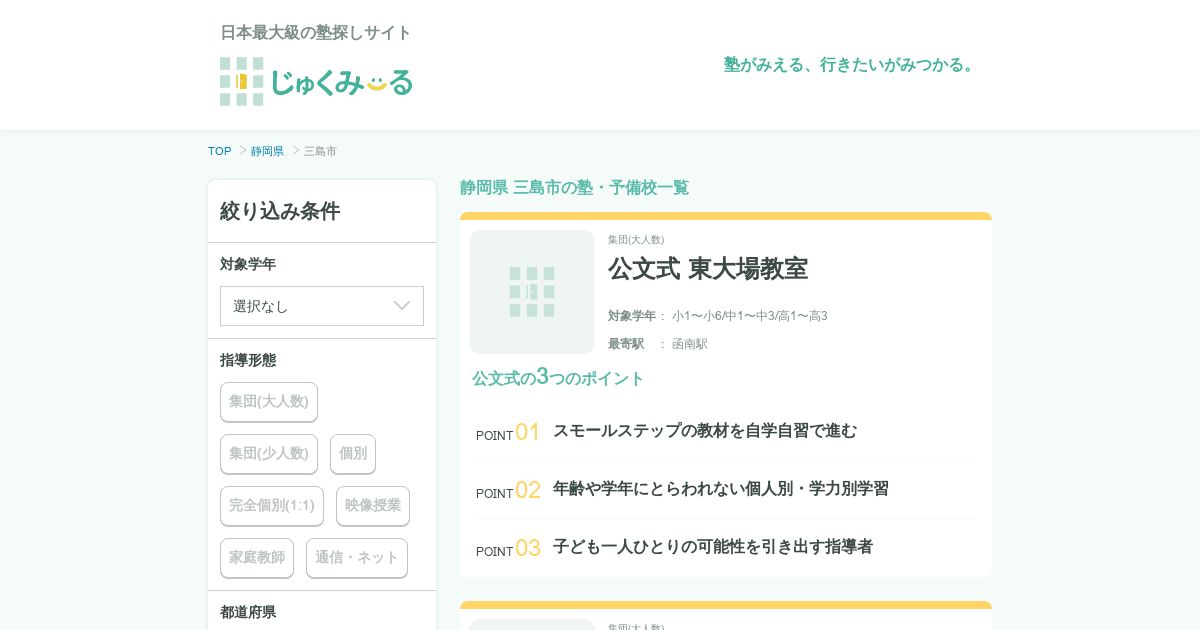
Task: Enable the 映像授業 filter
Action: [x=373, y=506]
